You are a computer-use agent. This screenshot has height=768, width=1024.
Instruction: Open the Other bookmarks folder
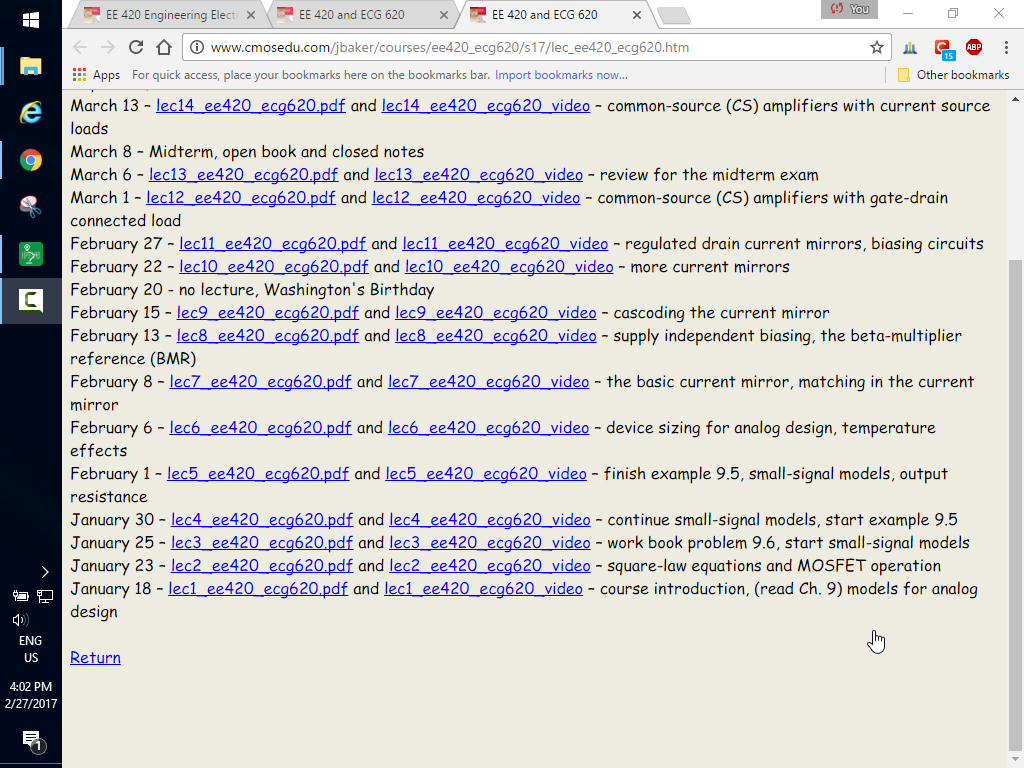coord(953,75)
